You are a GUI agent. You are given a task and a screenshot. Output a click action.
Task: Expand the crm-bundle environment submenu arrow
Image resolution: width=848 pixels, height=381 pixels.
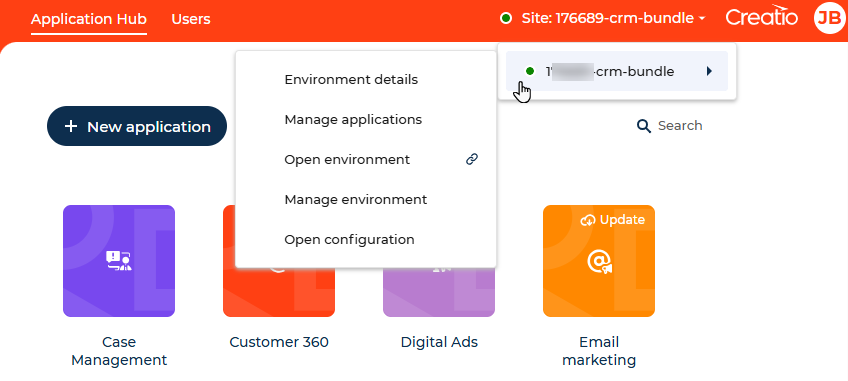(x=710, y=71)
